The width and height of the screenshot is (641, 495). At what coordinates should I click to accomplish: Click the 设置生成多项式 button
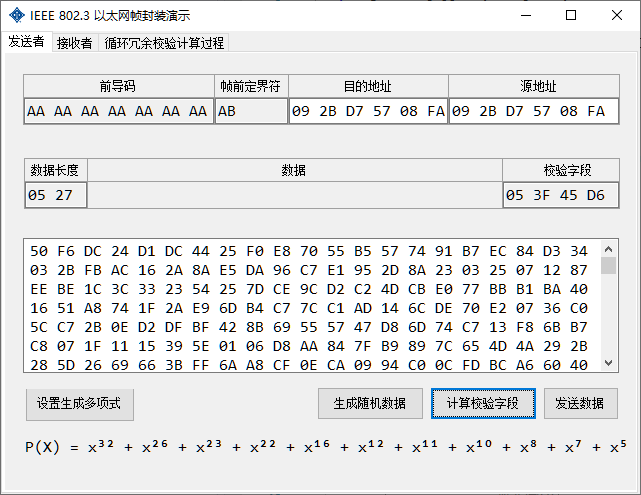tap(79, 404)
